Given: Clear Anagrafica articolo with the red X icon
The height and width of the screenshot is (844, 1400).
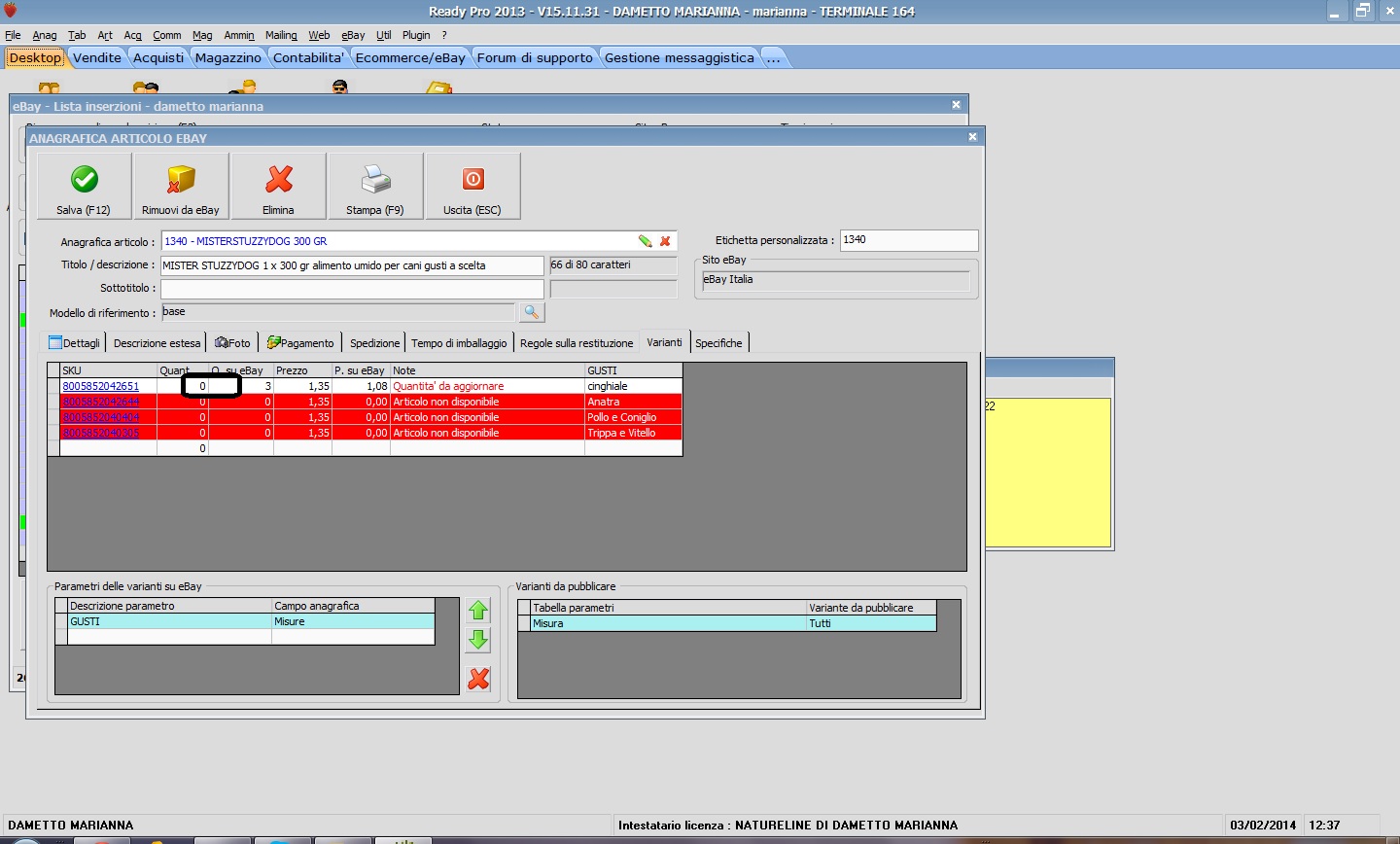Looking at the screenshot, I should tap(665, 241).
